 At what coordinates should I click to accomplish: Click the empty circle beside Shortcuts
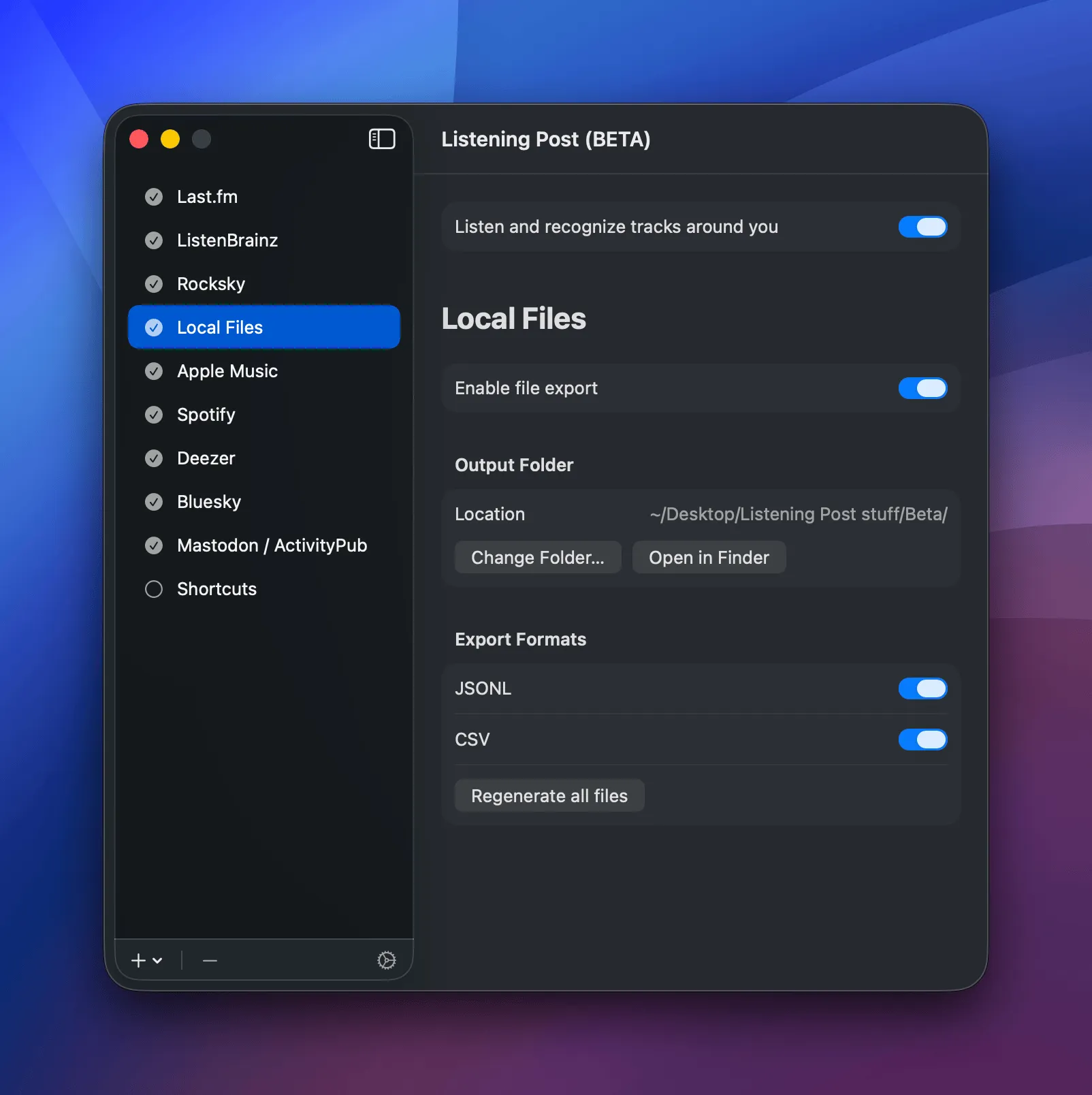tap(154, 589)
